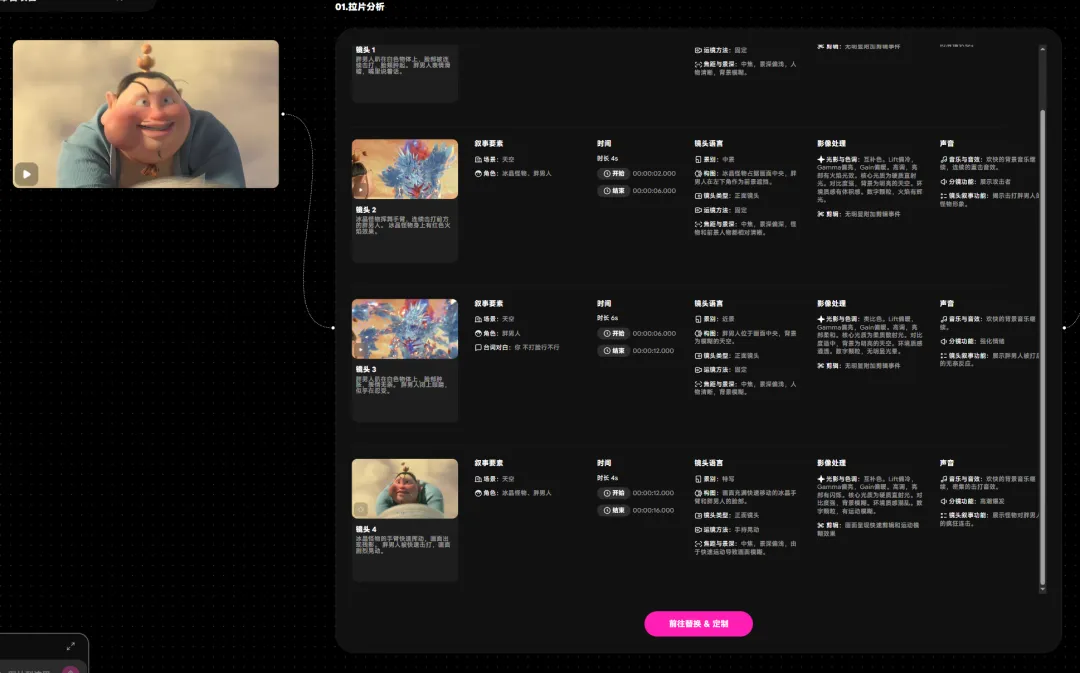This screenshot has height=673, width=1080.
Task: Click the 影像处理 heading in 镜头 4
Action: (831, 463)
